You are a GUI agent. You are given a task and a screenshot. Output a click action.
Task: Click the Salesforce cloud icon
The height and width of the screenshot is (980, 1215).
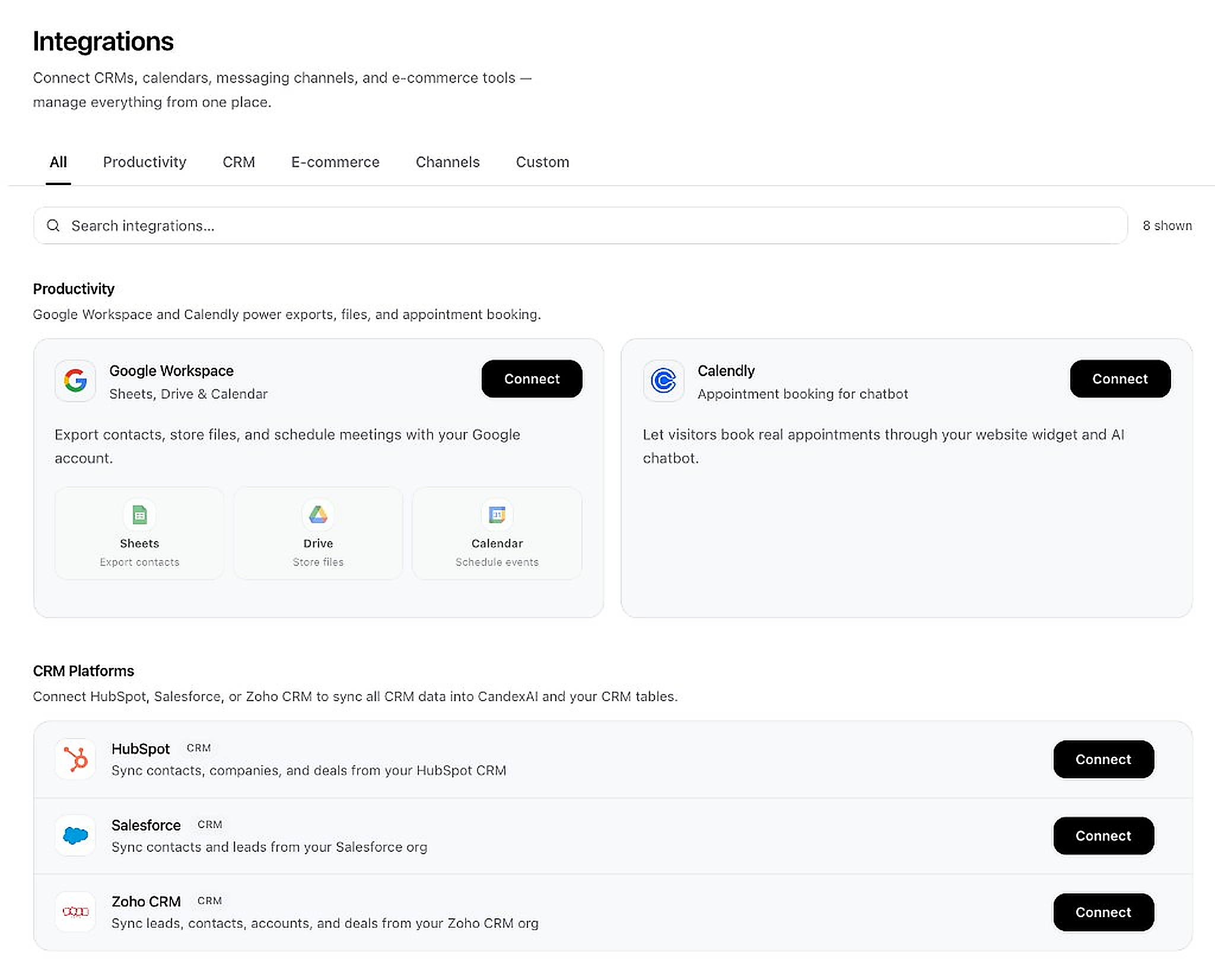(75, 836)
